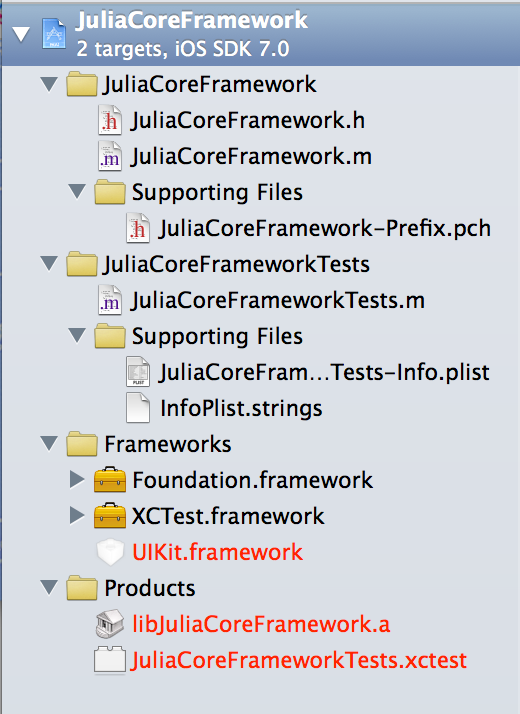Screen dimensions: 520x714
Task: Collapse the Frameworks group disclosure triangle
Action: click(x=49, y=444)
